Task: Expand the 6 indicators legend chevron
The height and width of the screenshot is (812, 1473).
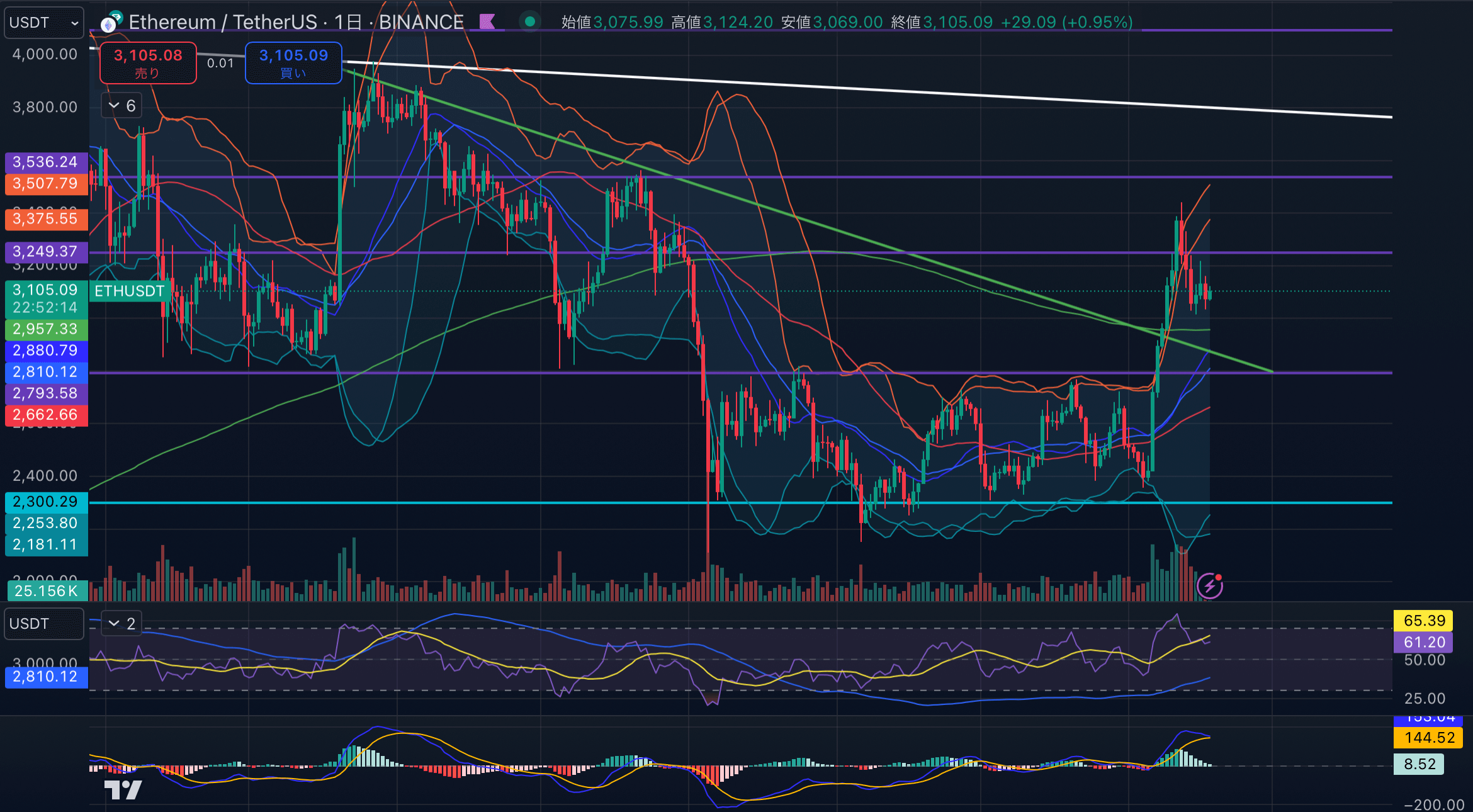Action: point(121,106)
